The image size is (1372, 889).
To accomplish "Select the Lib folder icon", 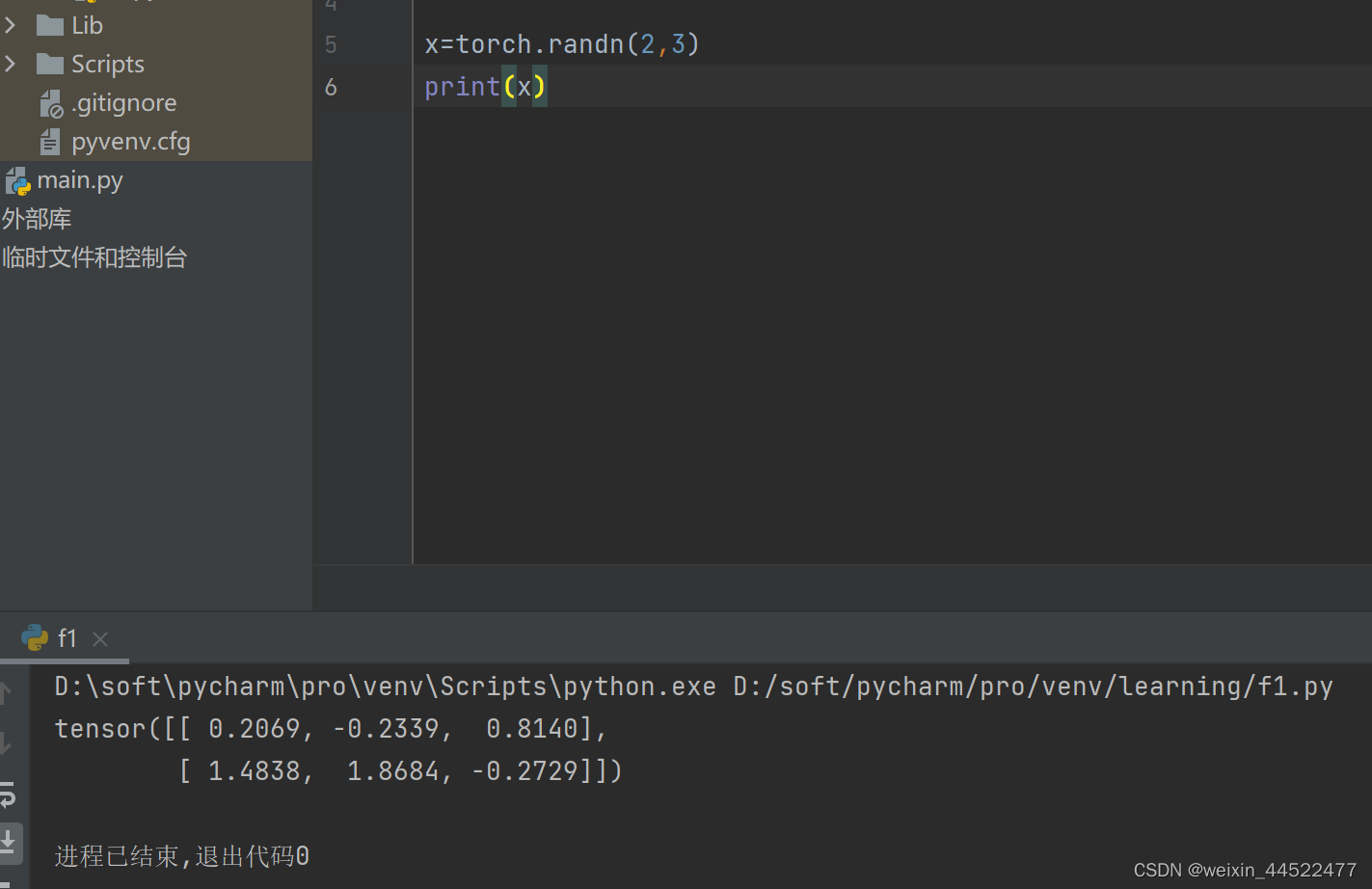I will click(x=50, y=25).
